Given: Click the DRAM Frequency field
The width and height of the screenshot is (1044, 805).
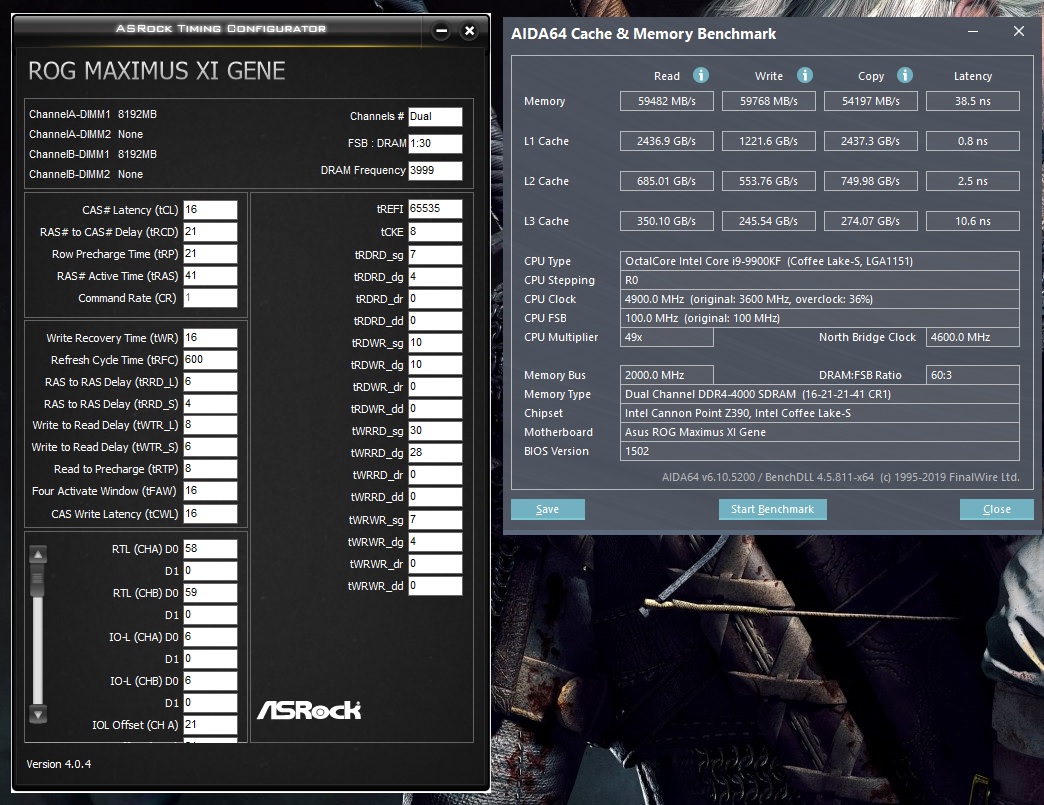Looking at the screenshot, I should point(435,170).
